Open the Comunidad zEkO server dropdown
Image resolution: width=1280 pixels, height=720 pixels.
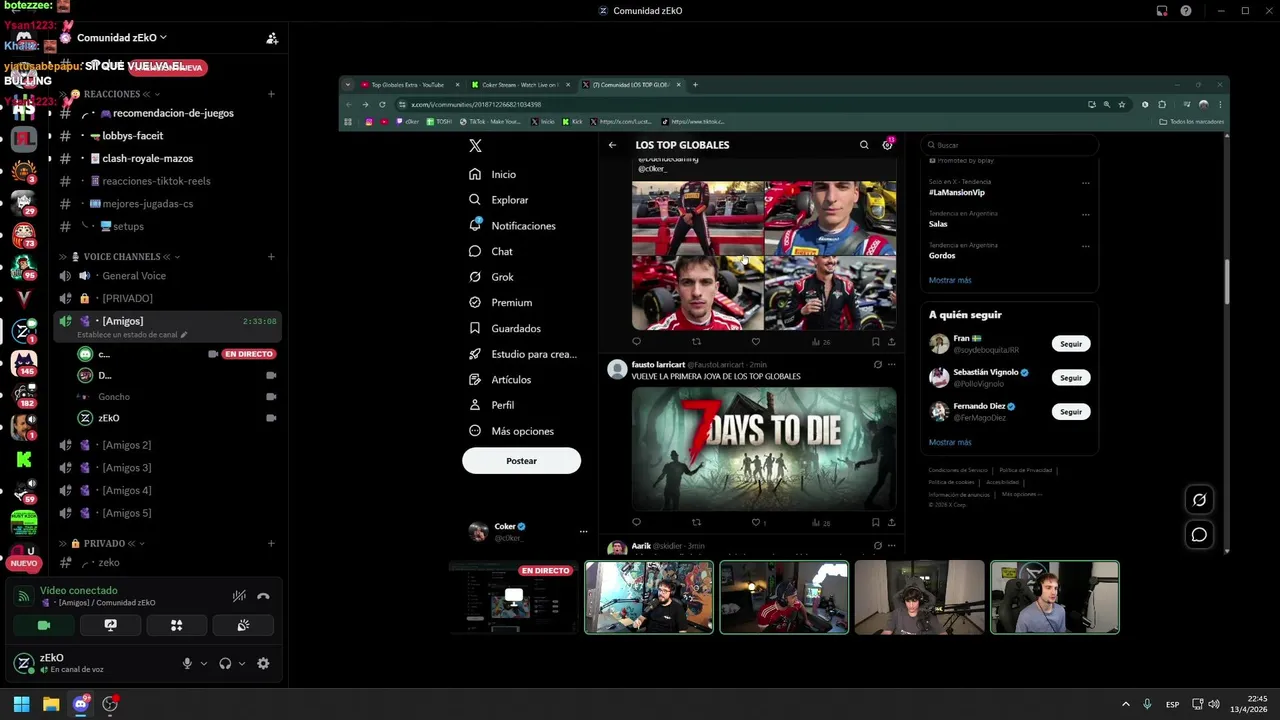tap(122, 37)
